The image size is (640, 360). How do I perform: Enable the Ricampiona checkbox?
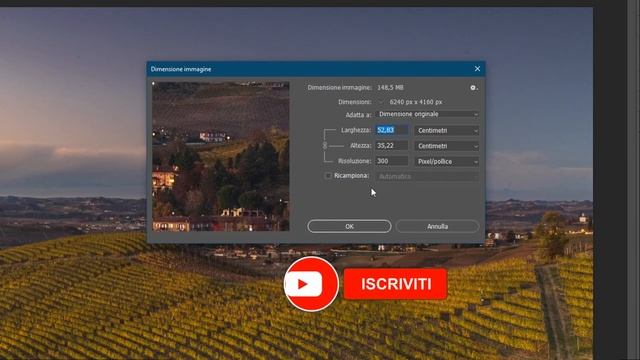[328, 176]
